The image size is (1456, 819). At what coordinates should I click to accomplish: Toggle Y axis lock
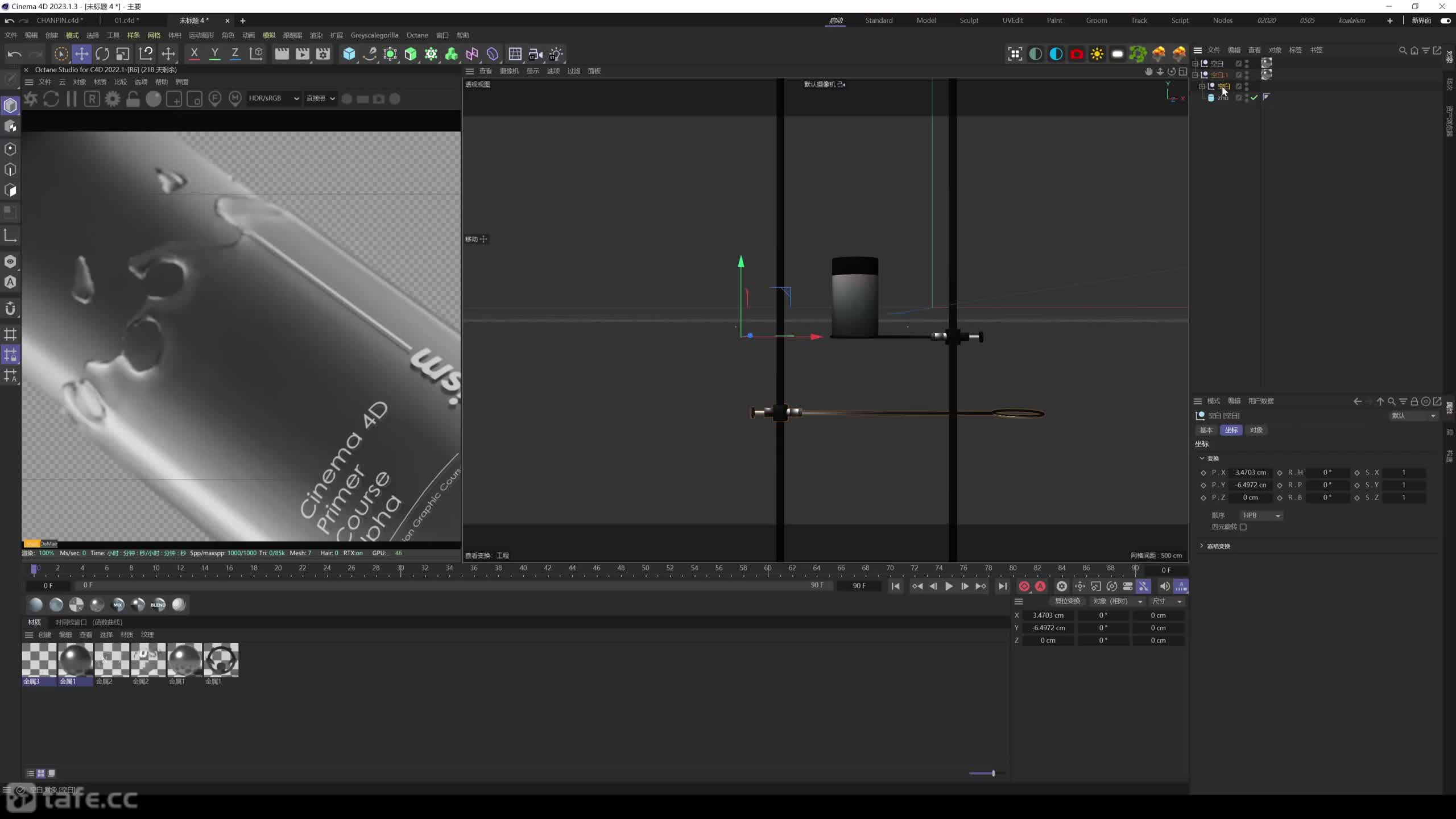pyautogui.click(x=215, y=54)
